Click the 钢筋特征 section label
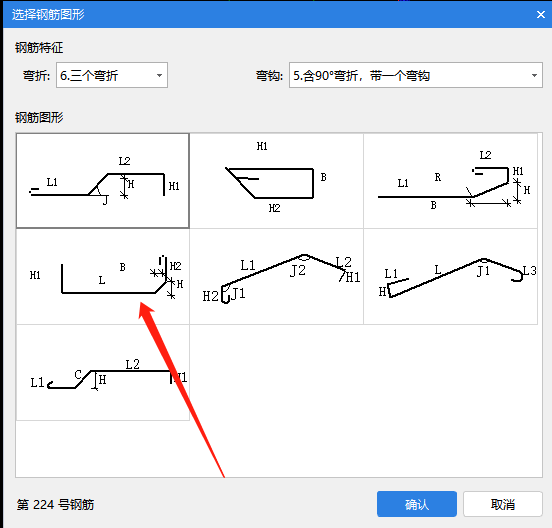 click(x=39, y=48)
